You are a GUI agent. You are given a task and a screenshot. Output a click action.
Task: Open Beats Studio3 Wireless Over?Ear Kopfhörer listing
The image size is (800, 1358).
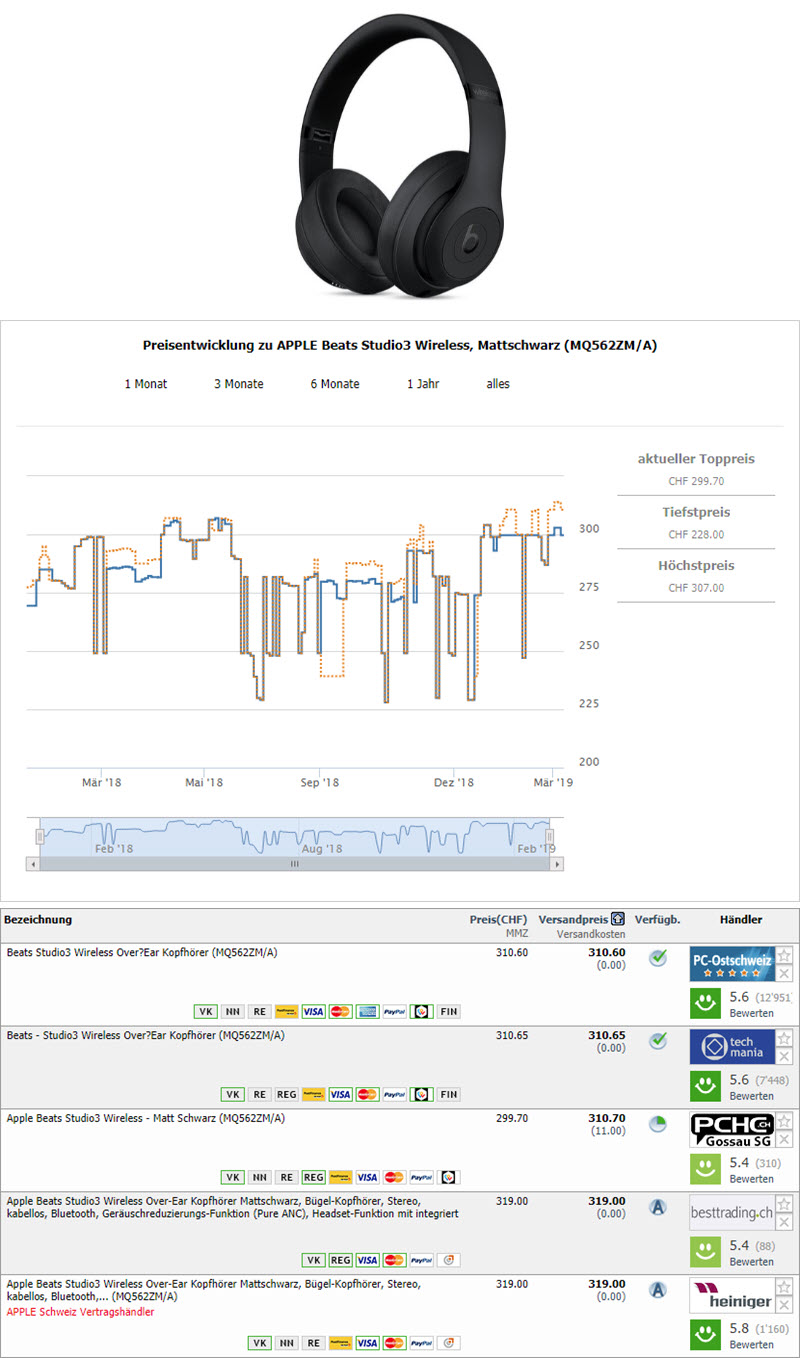click(141, 953)
